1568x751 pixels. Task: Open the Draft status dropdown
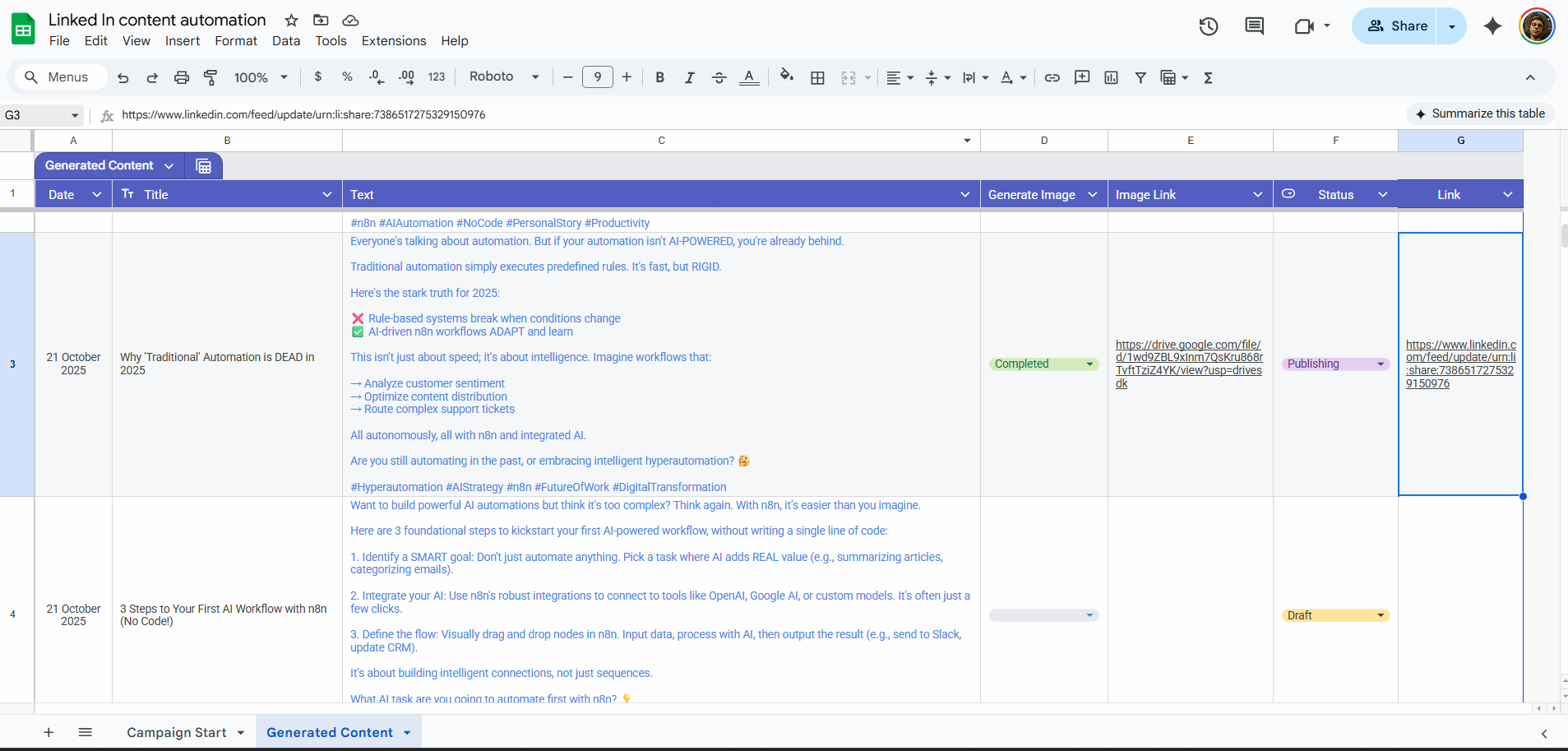1380,615
